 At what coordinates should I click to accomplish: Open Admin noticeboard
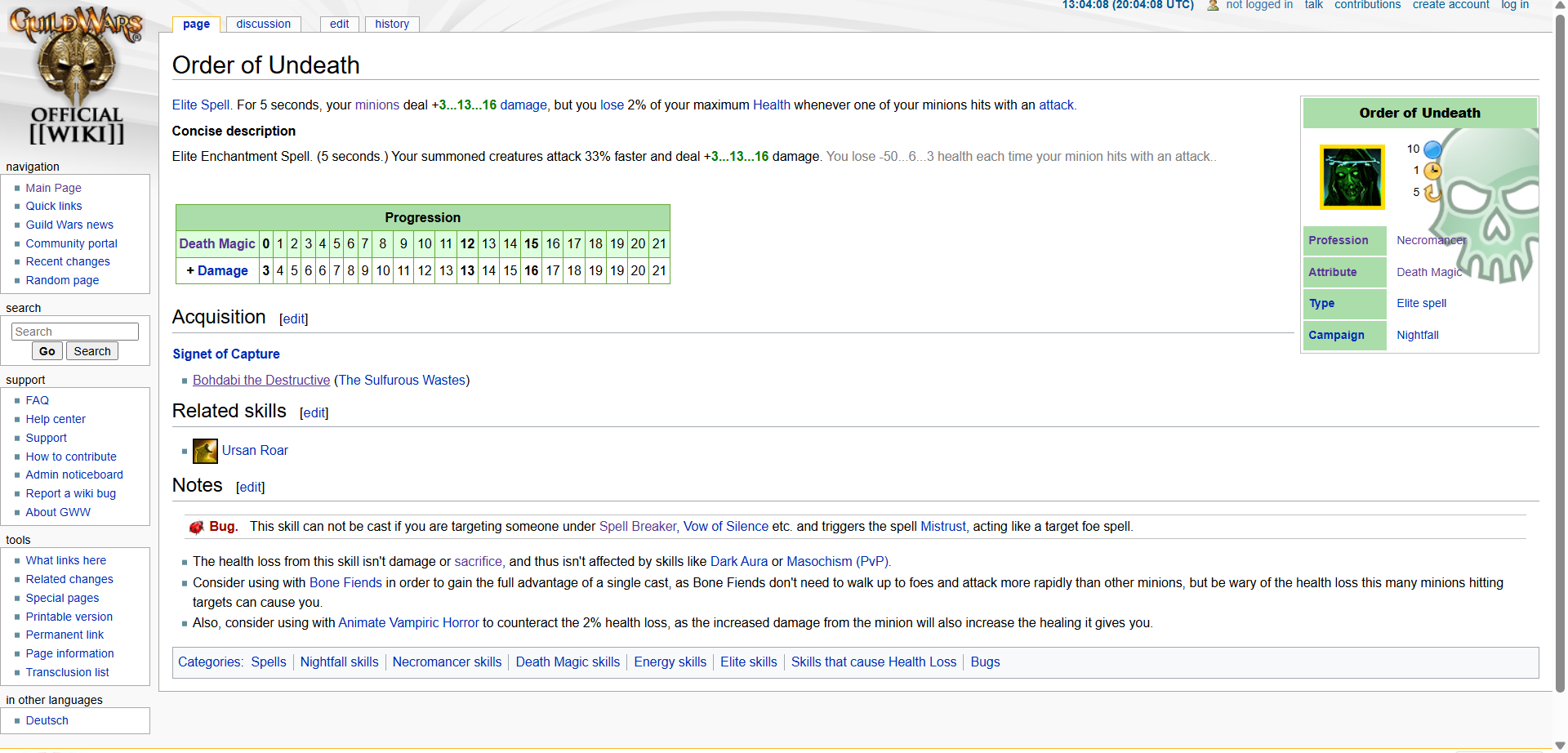coord(74,475)
